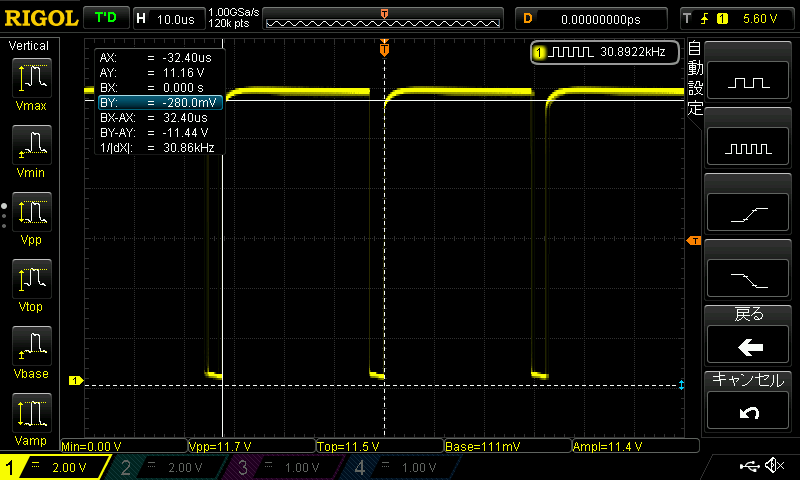Click the orange trigger level marker at right
800x480 pixels.
694,240
